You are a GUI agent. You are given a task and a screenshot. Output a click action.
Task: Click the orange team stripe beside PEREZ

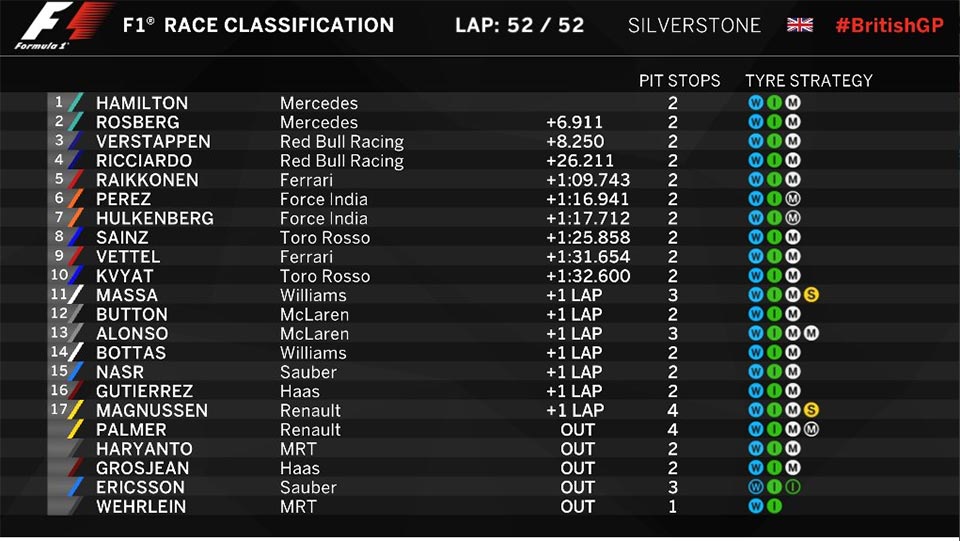coord(75,199)
